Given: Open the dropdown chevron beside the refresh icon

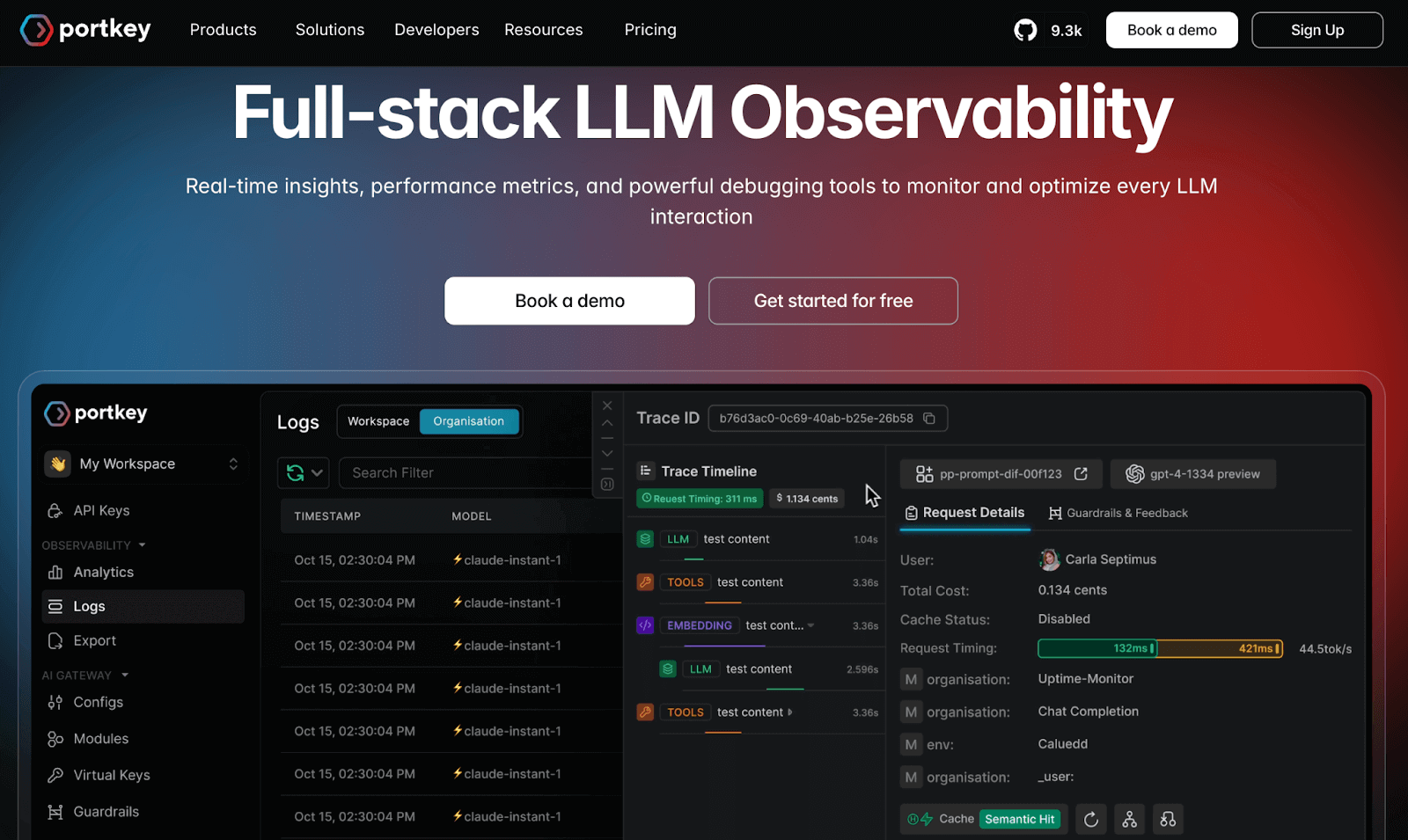Looking at the screenshot, I should coord(317,473).
